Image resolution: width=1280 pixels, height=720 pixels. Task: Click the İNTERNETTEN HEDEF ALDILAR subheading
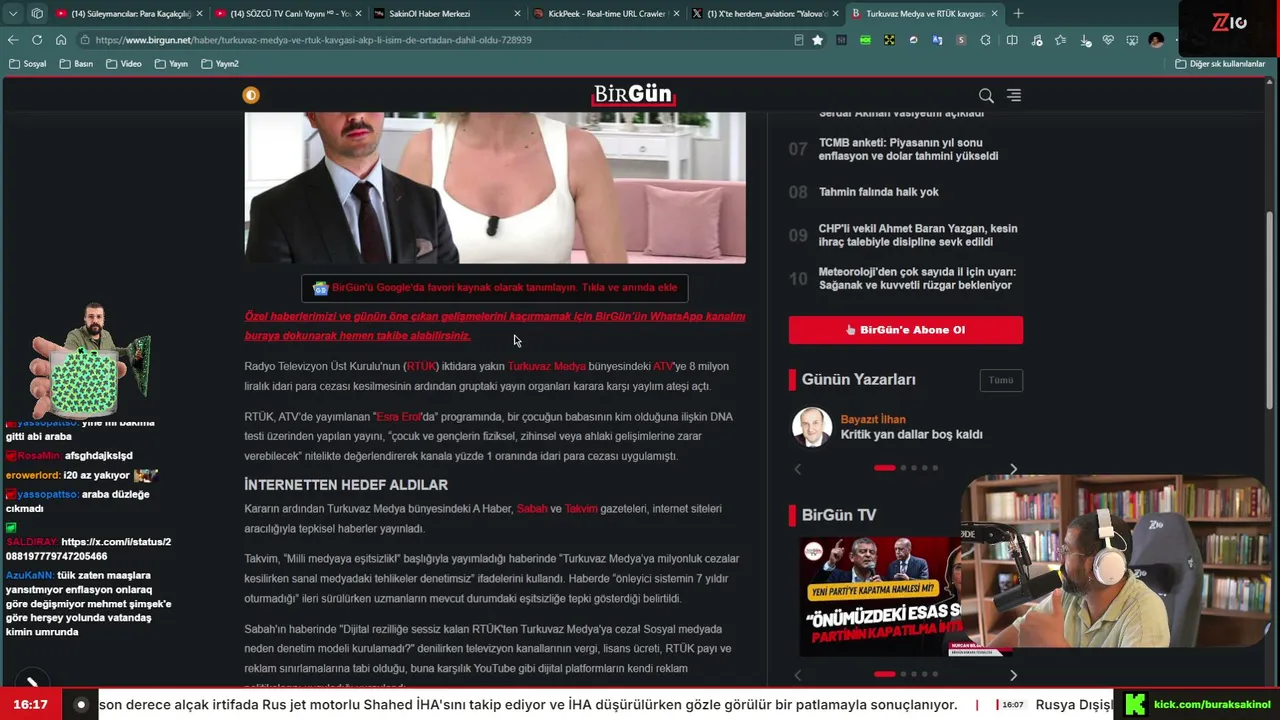[346, 485]
